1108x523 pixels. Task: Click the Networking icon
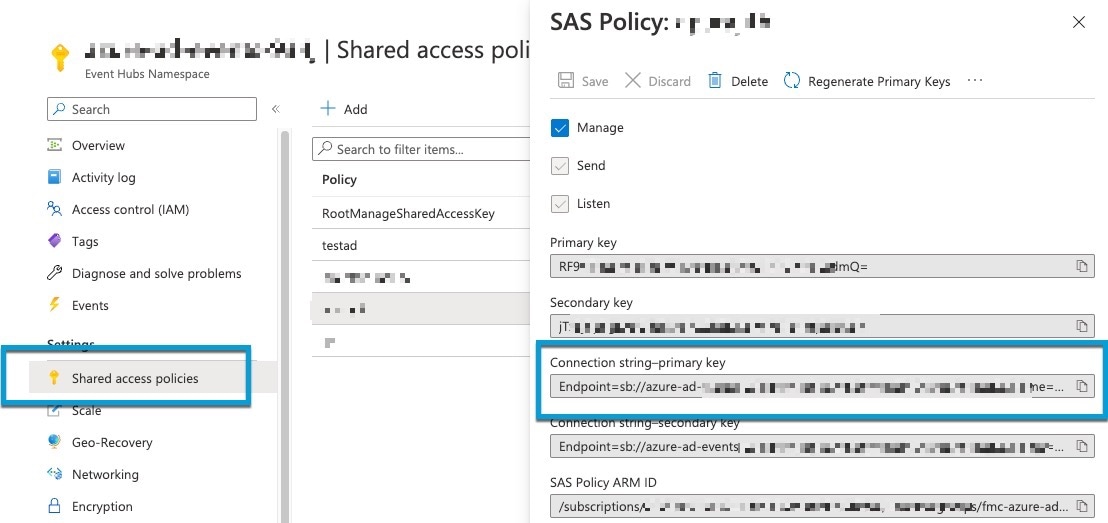click(54, 474)
